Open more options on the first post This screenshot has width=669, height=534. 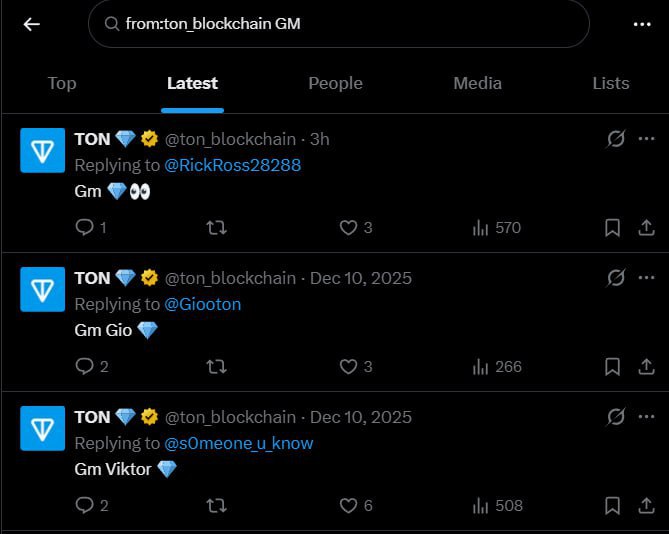[646, 139]
